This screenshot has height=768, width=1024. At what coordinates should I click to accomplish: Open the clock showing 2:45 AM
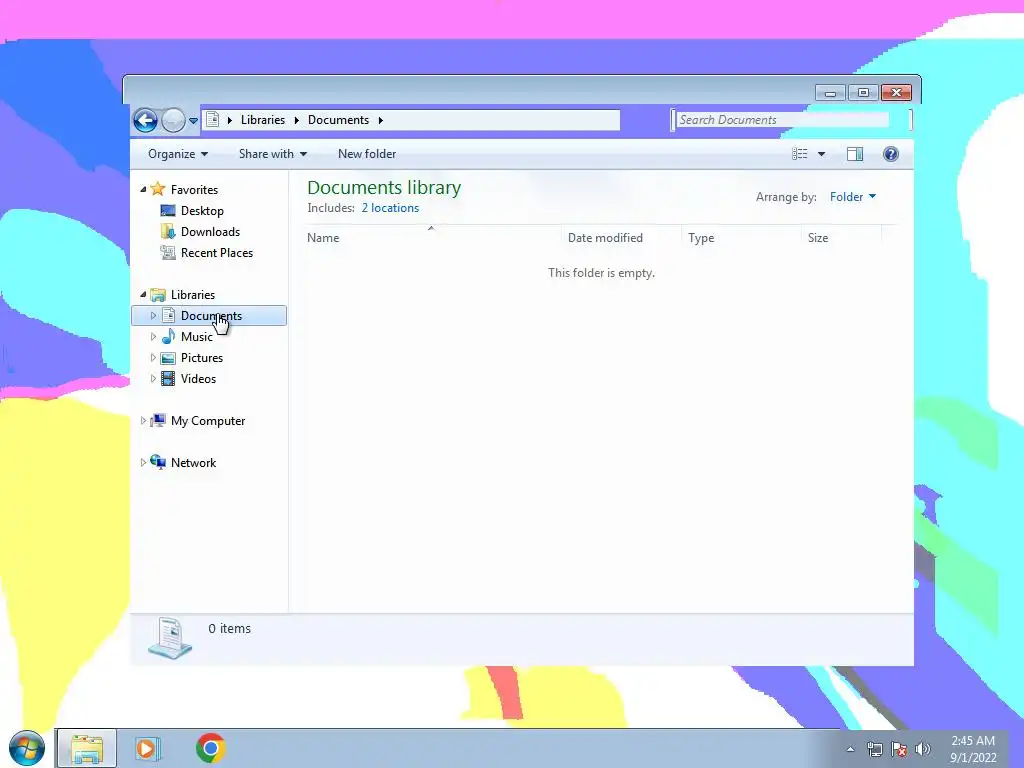[x=973, y=749]
